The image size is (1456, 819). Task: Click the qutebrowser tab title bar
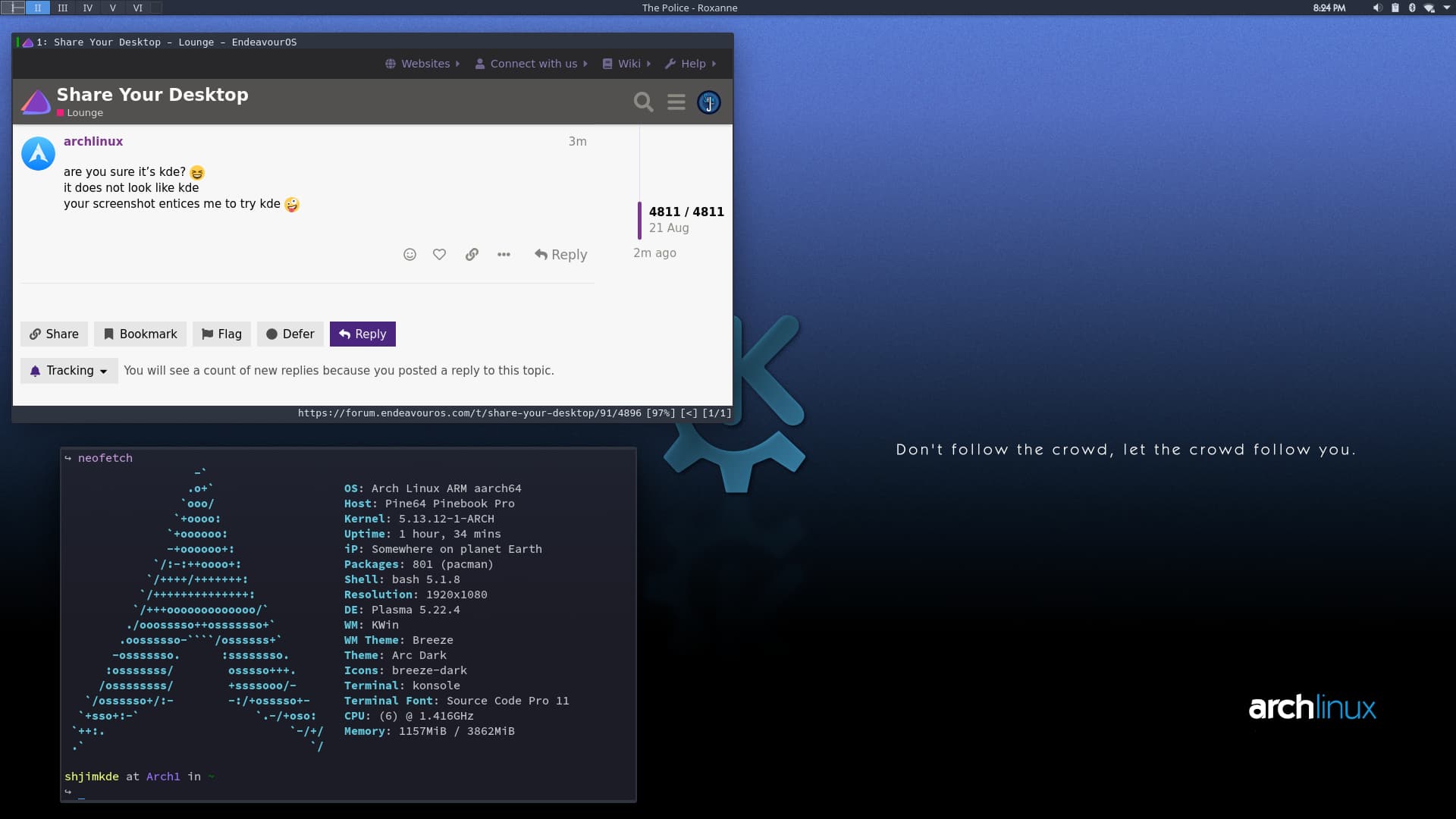click(373, 42)
